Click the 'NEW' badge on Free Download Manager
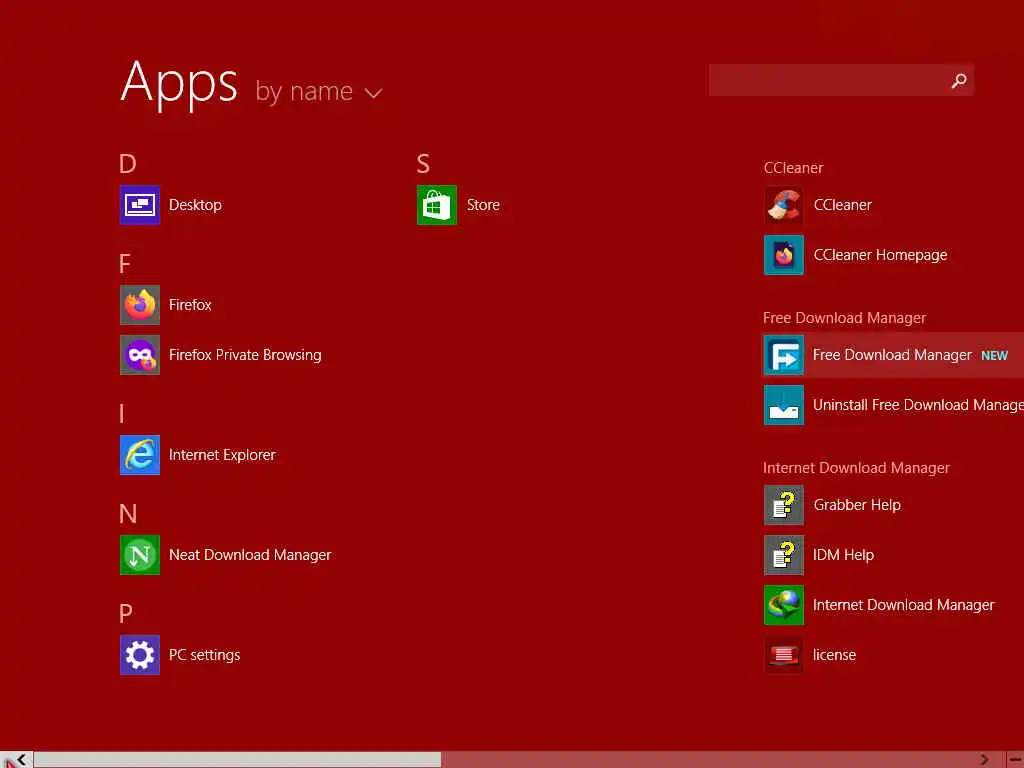This screenshot has height=768, width=1024. [x=995, y=356]
